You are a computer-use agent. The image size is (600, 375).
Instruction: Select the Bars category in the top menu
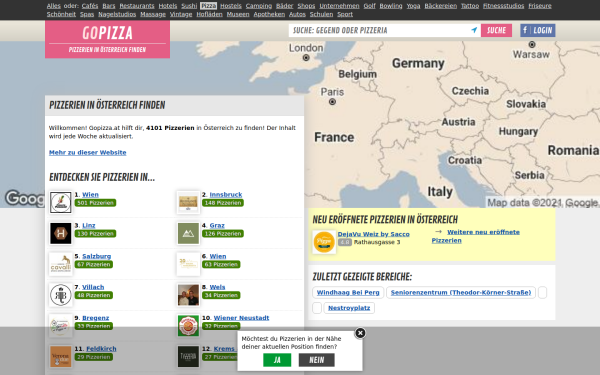point(109,6)
